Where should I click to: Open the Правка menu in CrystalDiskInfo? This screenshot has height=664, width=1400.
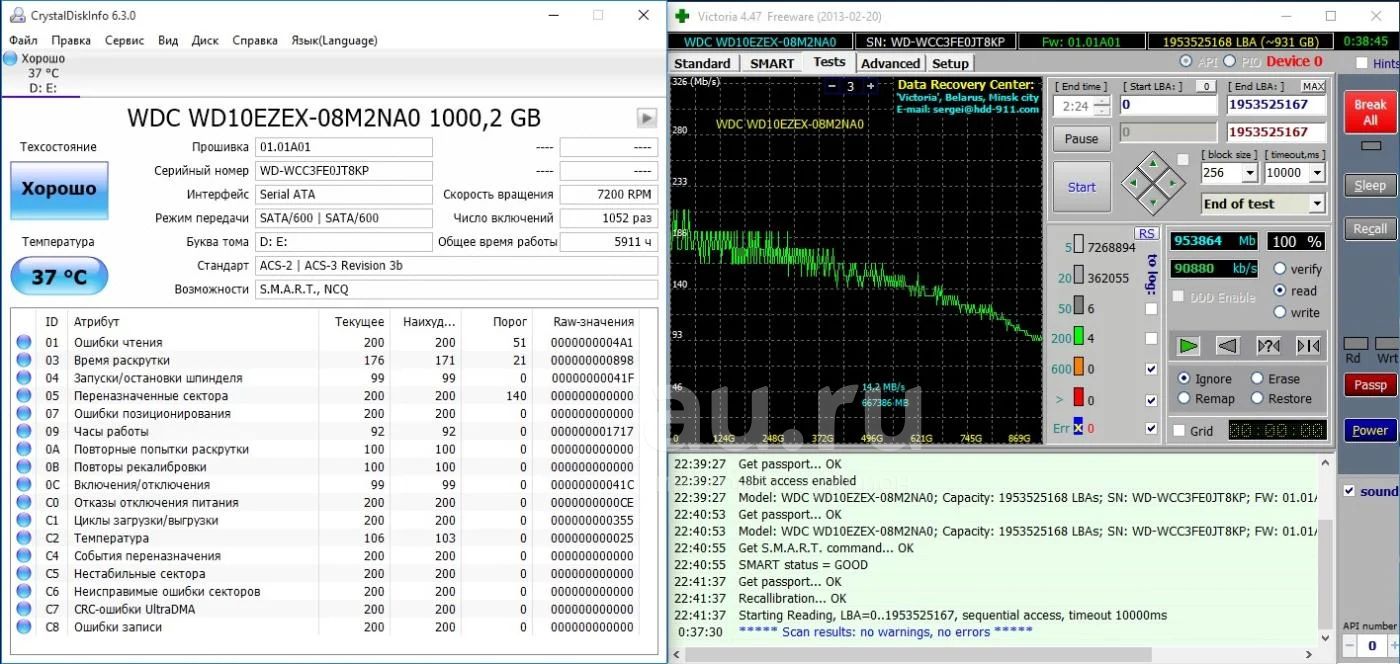click(x=71, y=40)
